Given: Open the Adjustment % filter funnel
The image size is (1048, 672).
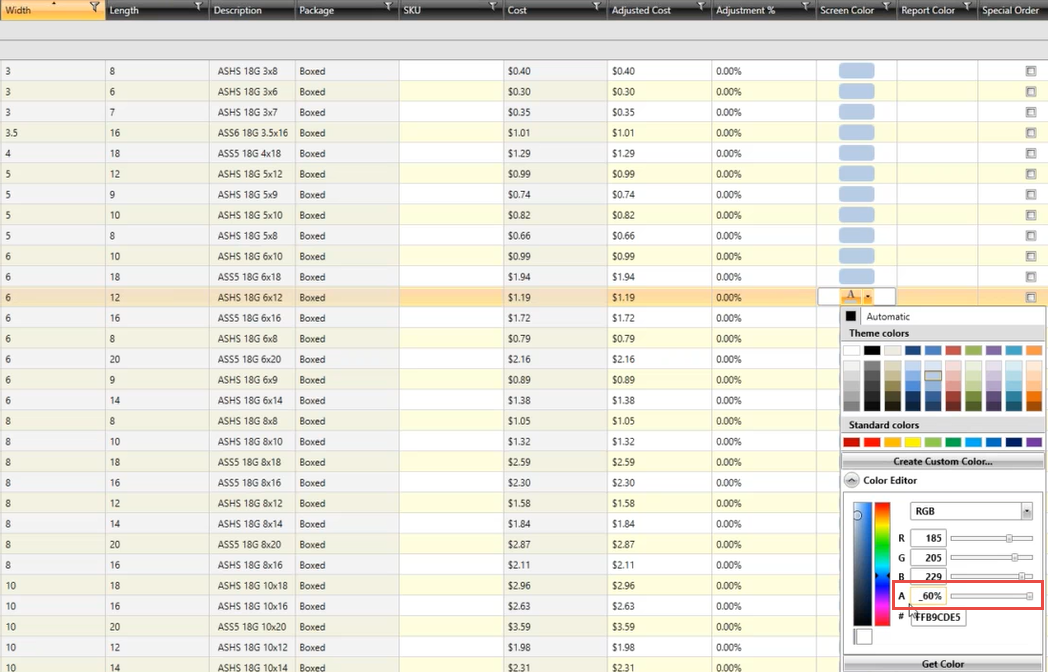Looking at the screenshot, I should (x=805, y=7).
